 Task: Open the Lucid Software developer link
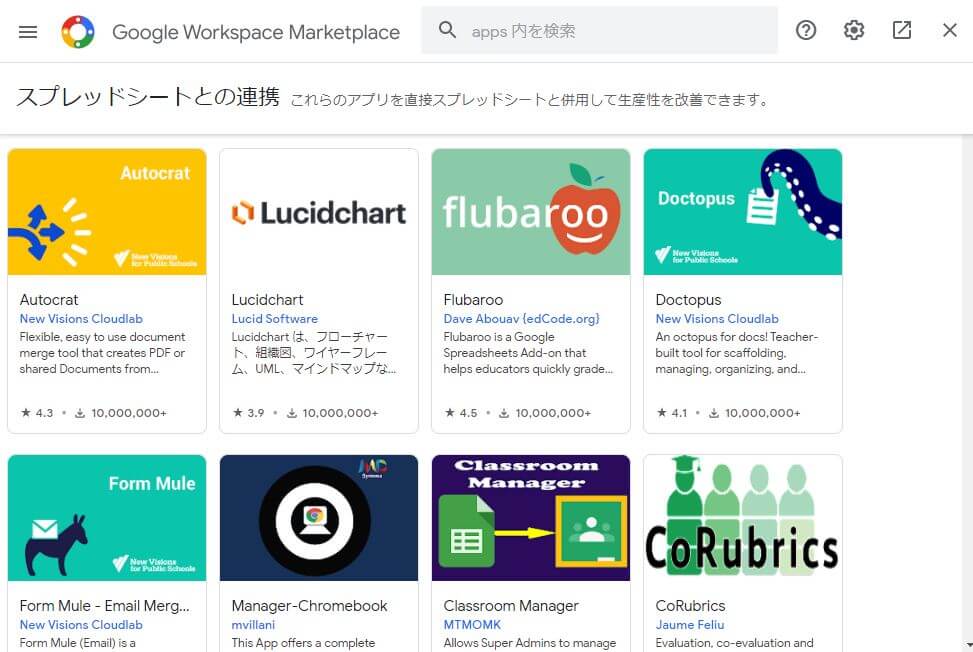[274, 319]
